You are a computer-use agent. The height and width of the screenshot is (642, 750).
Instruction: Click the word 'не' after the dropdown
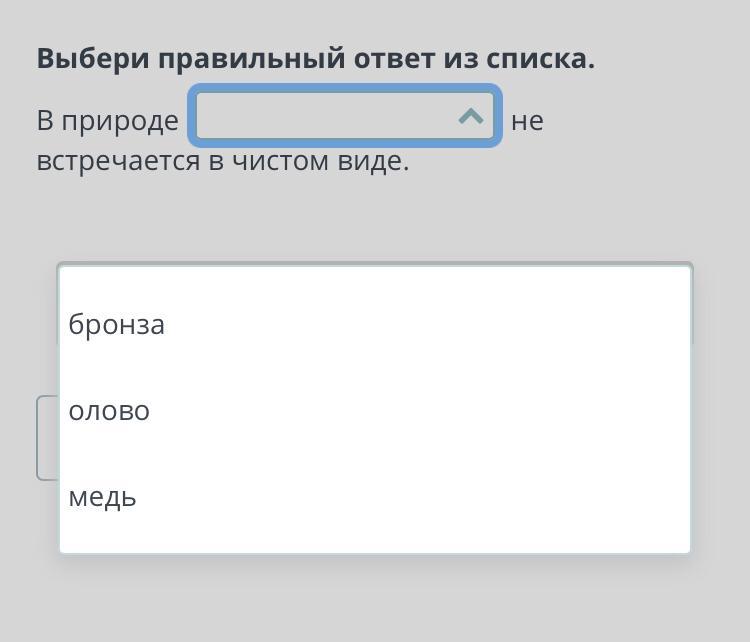click(x=527, y=121)
